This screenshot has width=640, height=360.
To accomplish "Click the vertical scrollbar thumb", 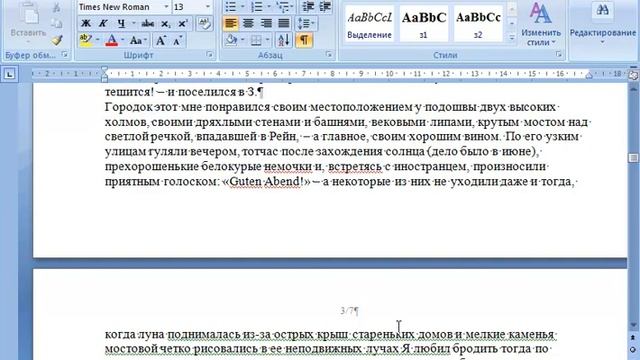I will pos(633,158).
